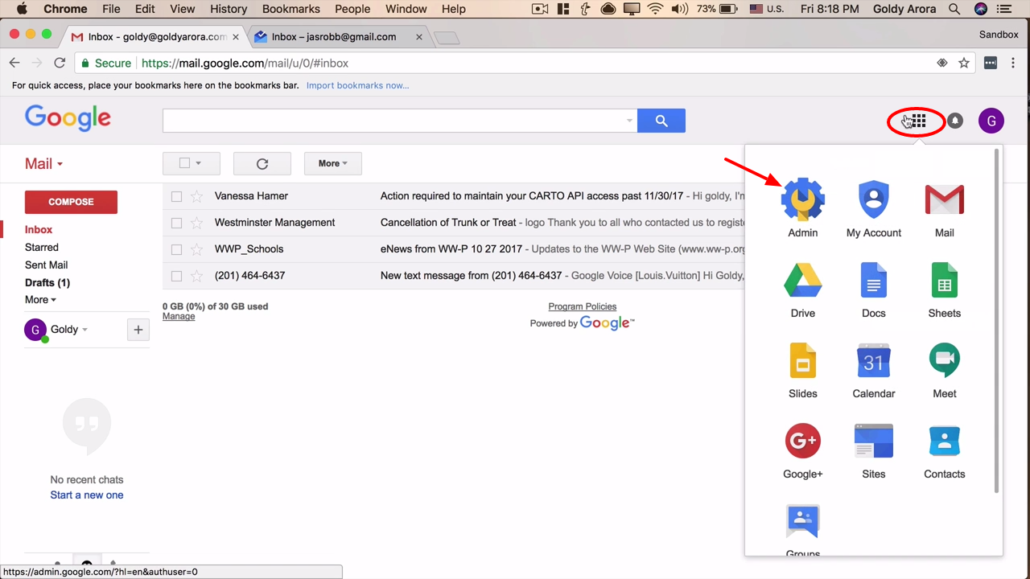The width and height of the screenshot is (1030, 579).
Task: Star the WWP_Schools email
Action: tap(196, 249)
